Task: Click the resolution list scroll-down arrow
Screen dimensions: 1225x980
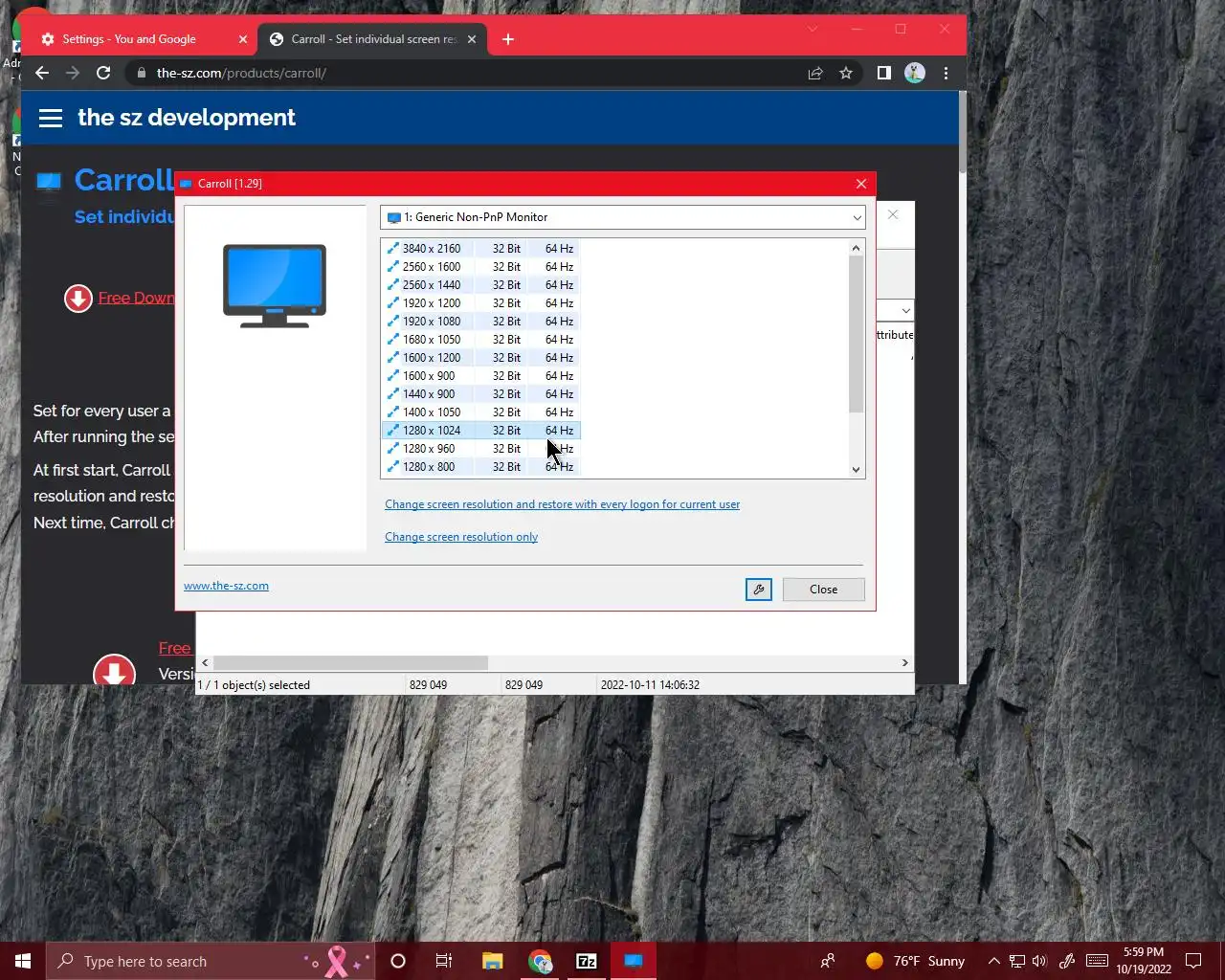Action: (856, 469)
